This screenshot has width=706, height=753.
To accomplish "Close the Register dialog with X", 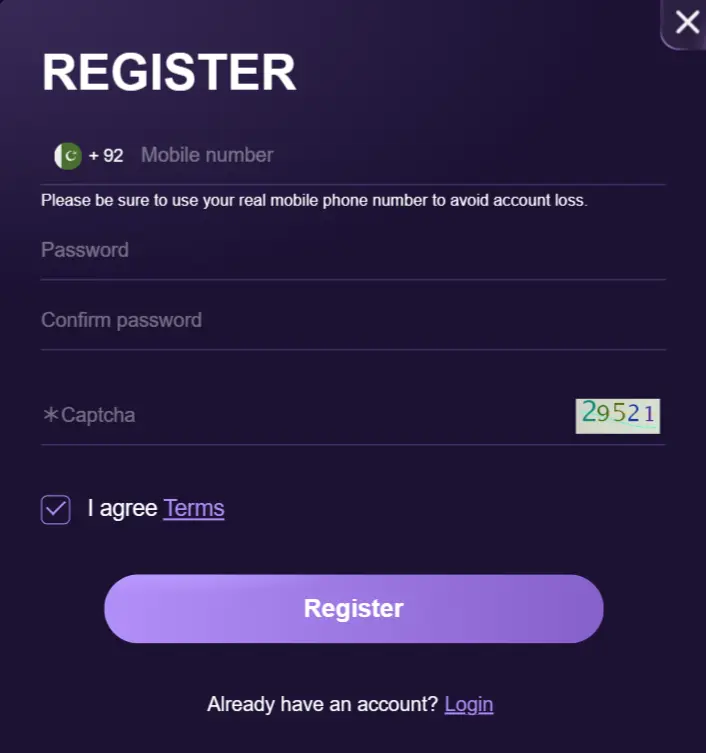I will (687, 22).
